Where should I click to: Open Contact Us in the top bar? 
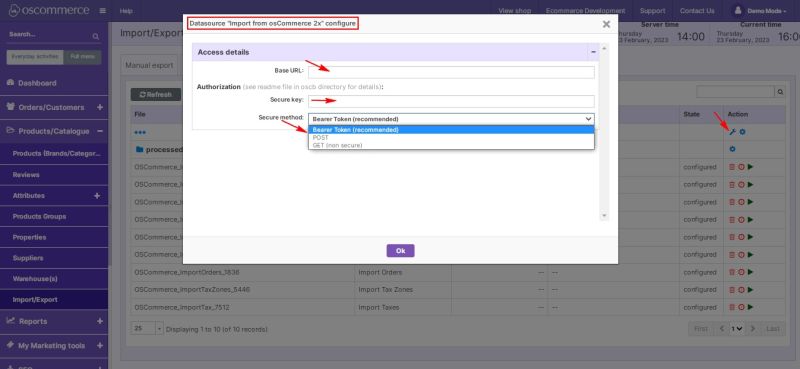697,11
